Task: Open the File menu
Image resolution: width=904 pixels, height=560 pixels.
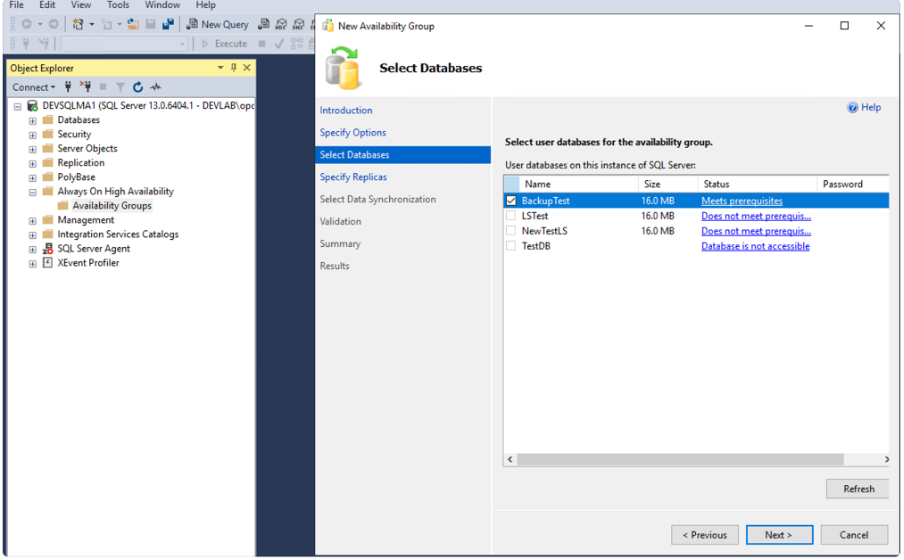Action: pos(17,5)
